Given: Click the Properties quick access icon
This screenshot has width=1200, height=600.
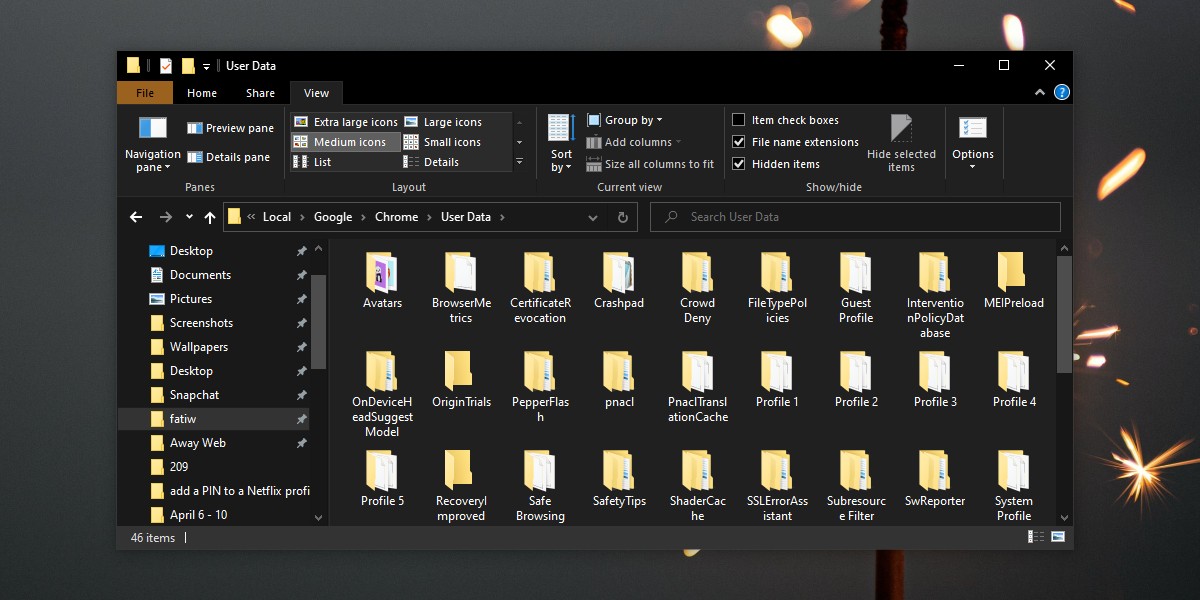Looking at the screenshot, I should tap(166, 66).
